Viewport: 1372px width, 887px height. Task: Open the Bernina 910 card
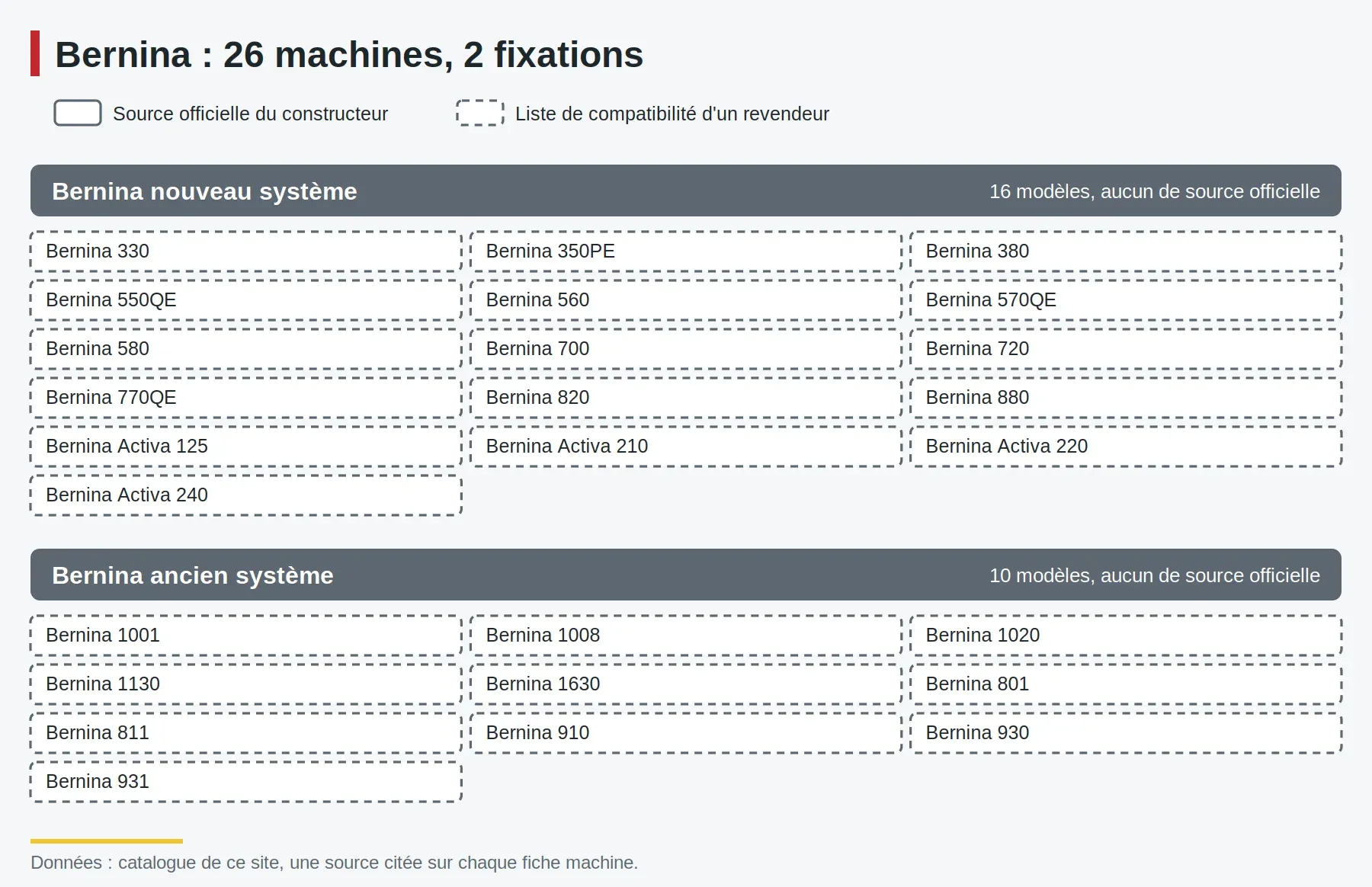(686, 733)
